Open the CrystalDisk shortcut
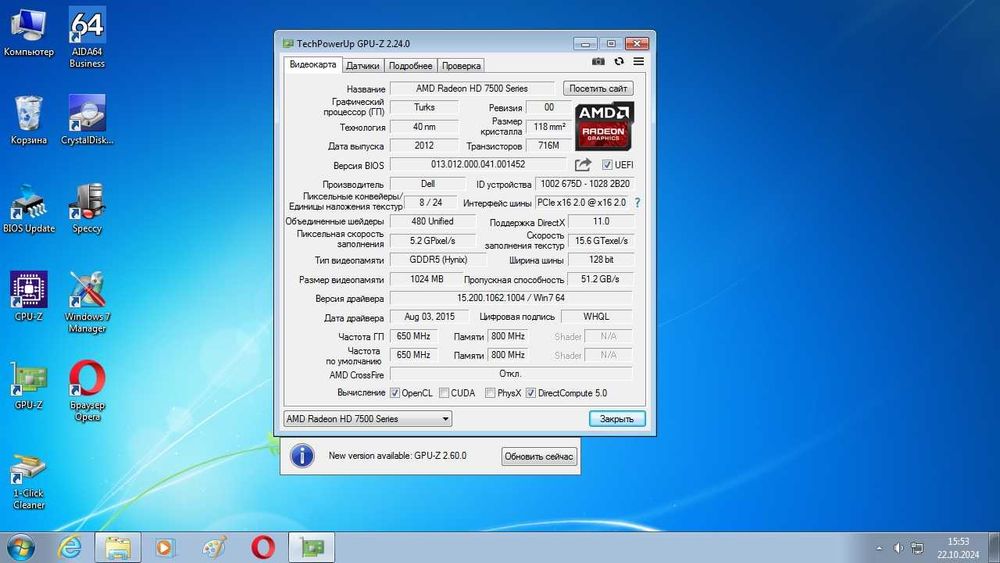The width and height of the screenshot is (1000, 563). (x=87, y=120)
